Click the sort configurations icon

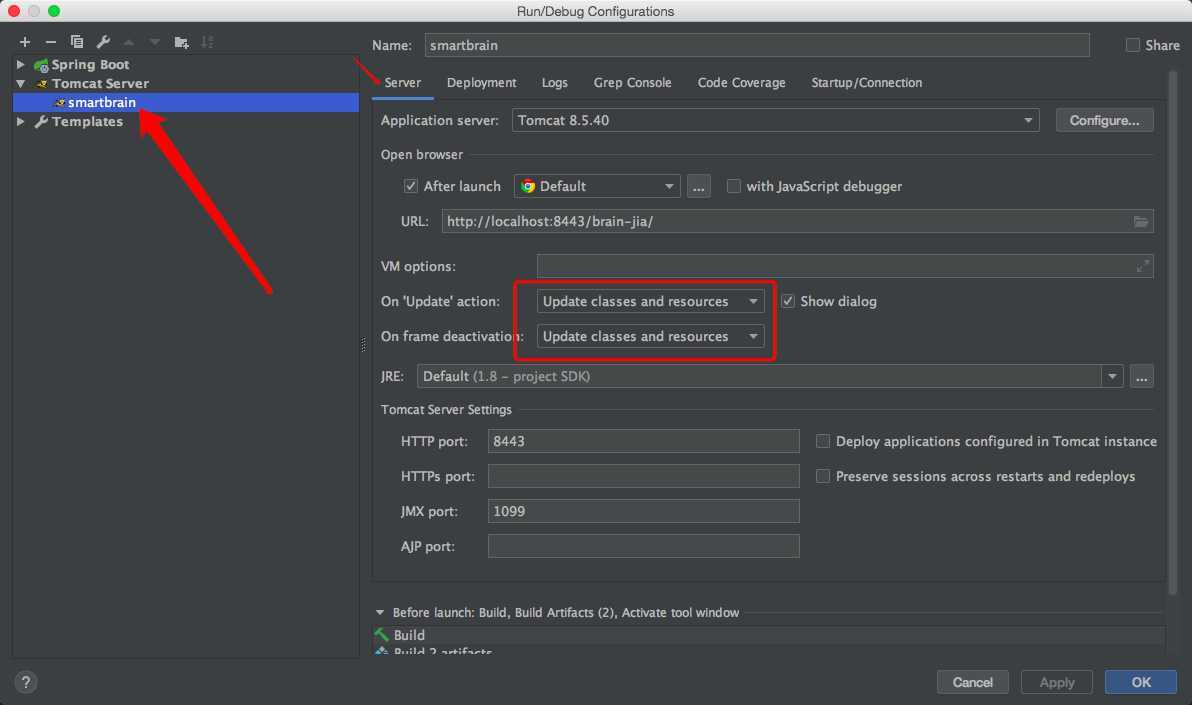point(207,42)
